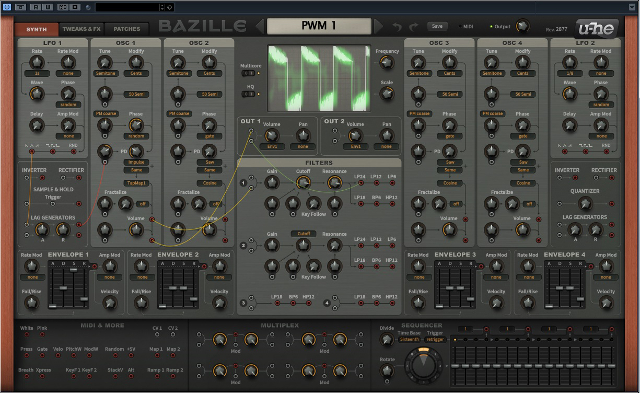640x393 pixels.
Task: Click the OUT 2 Pan knob
Action: tap(386, 135)
